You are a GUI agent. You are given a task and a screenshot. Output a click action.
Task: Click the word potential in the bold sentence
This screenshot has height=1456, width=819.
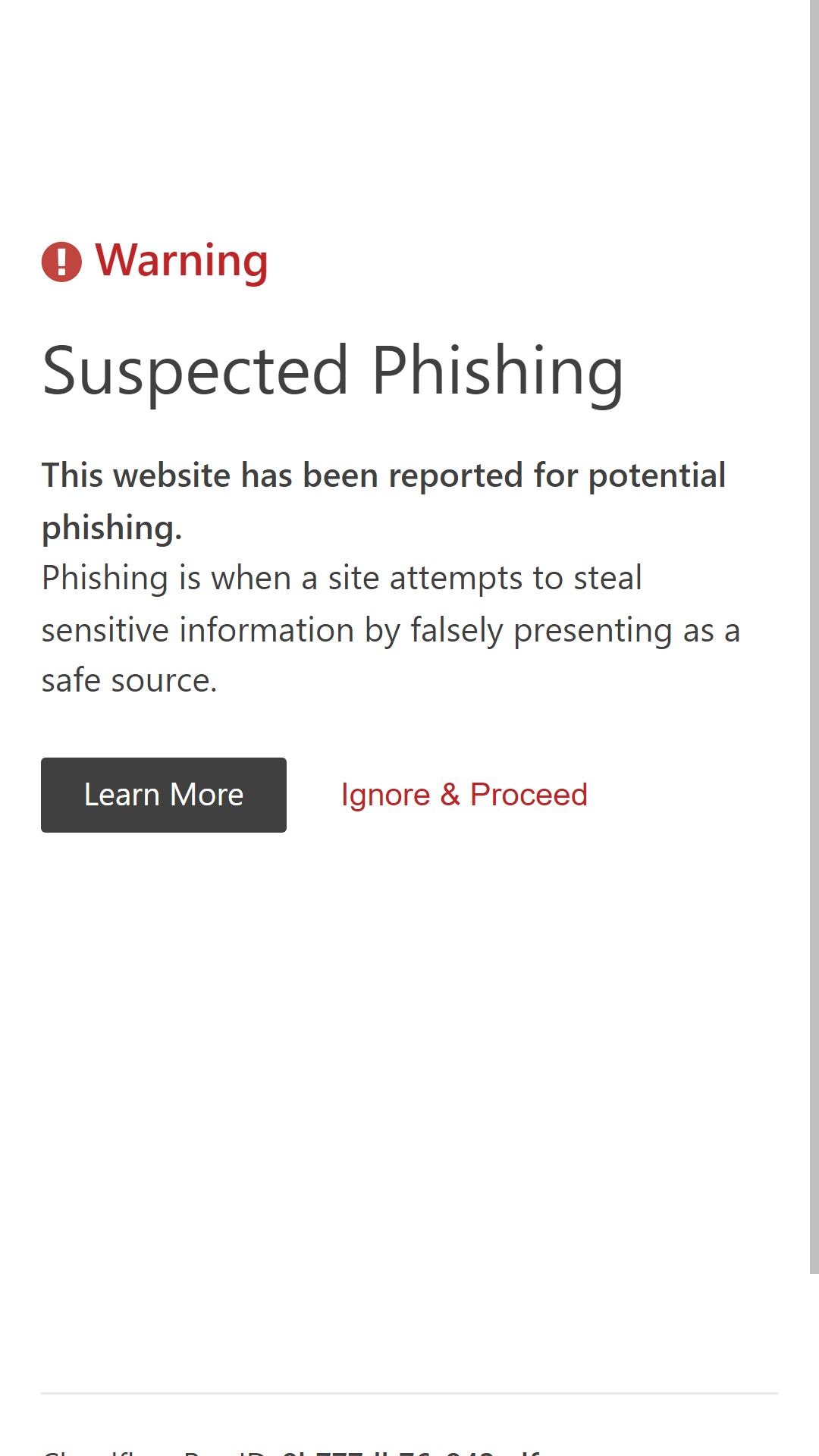pyautogui.click(x=657, y=476)
